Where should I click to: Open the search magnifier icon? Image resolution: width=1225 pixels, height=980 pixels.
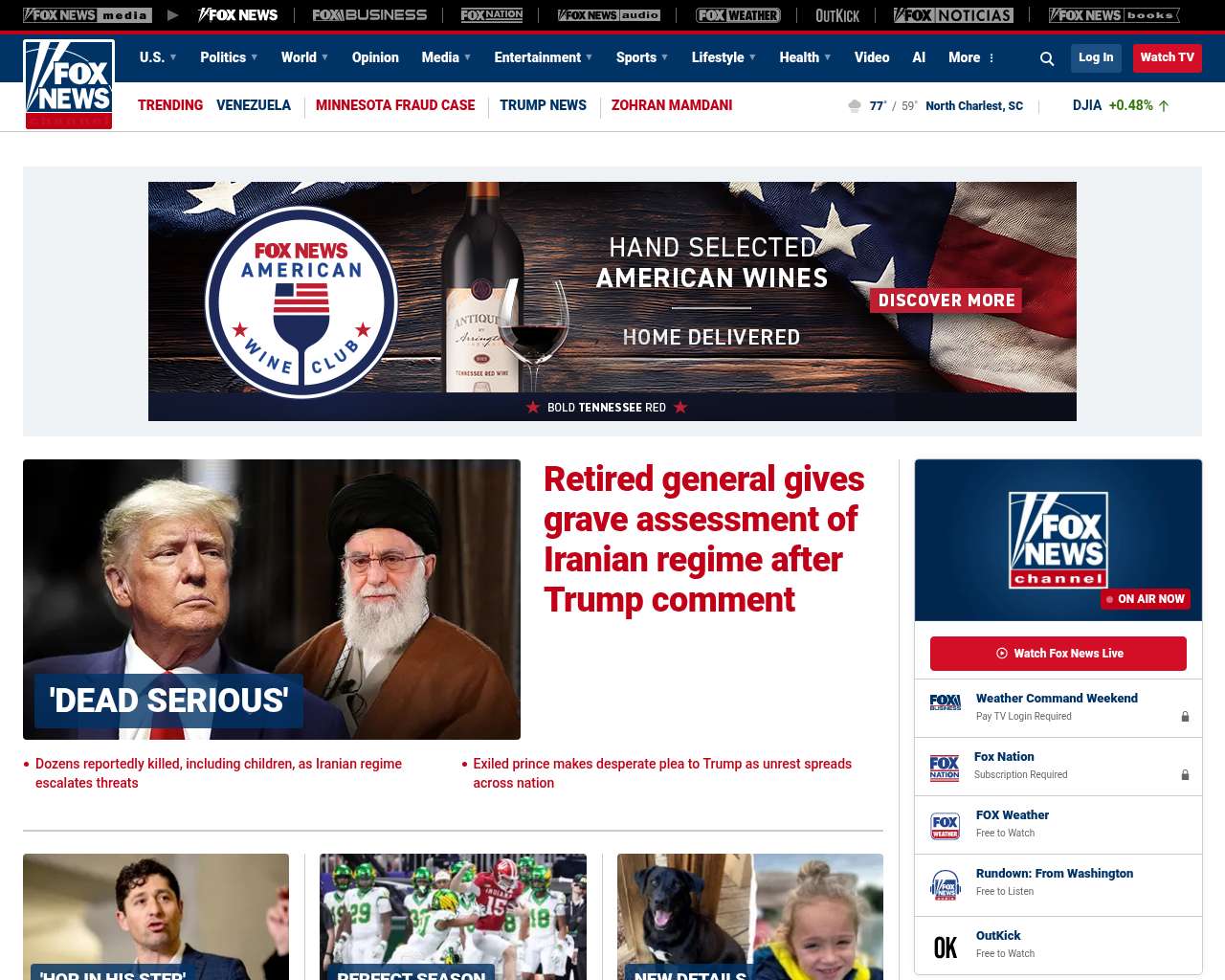click(x=1047, y=58)
